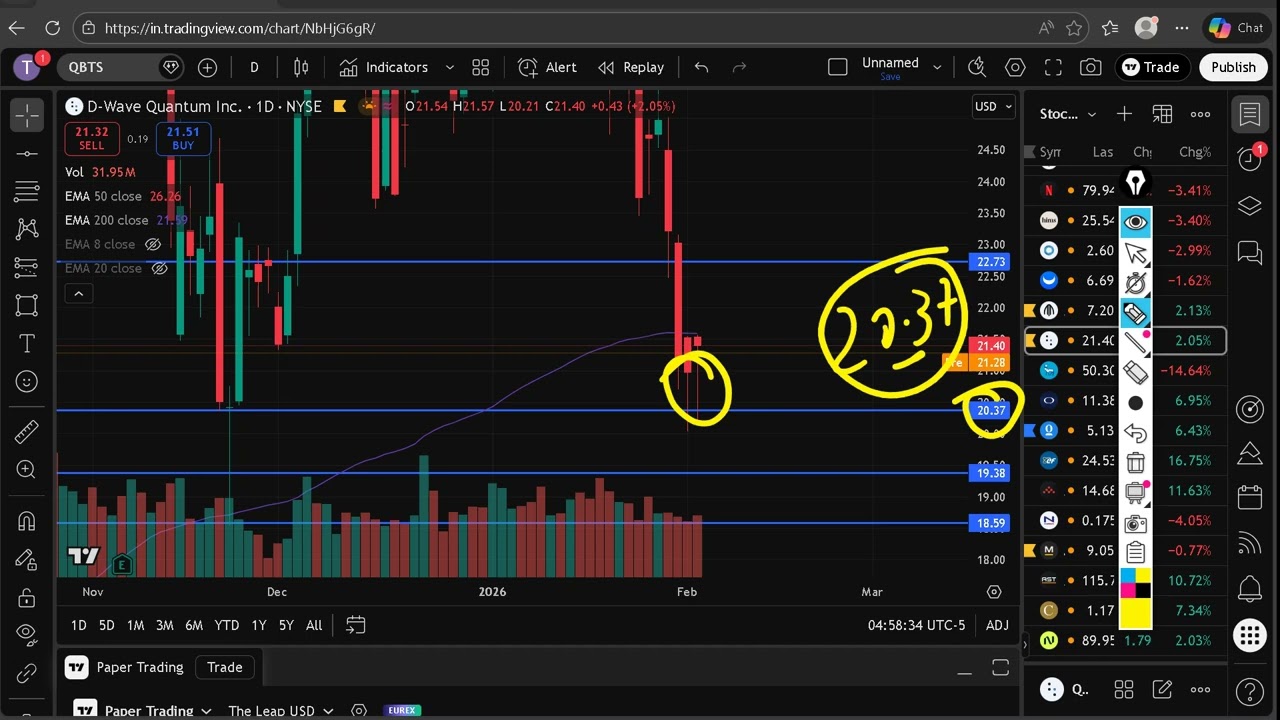Collapse the indicator legend chevron
The width and height of the screenshot is (1280, 720).
[x=78, y=293]
